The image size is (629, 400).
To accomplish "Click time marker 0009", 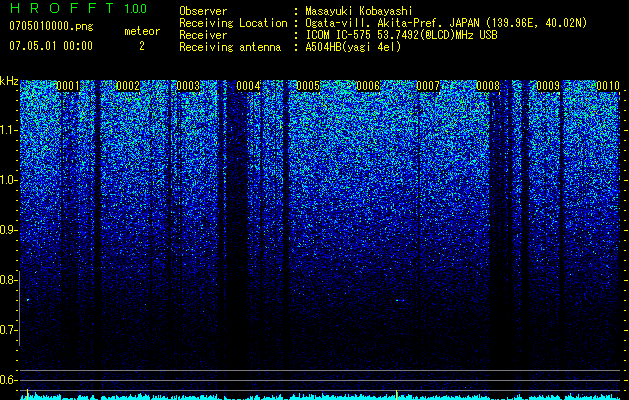I will point(548,86).
